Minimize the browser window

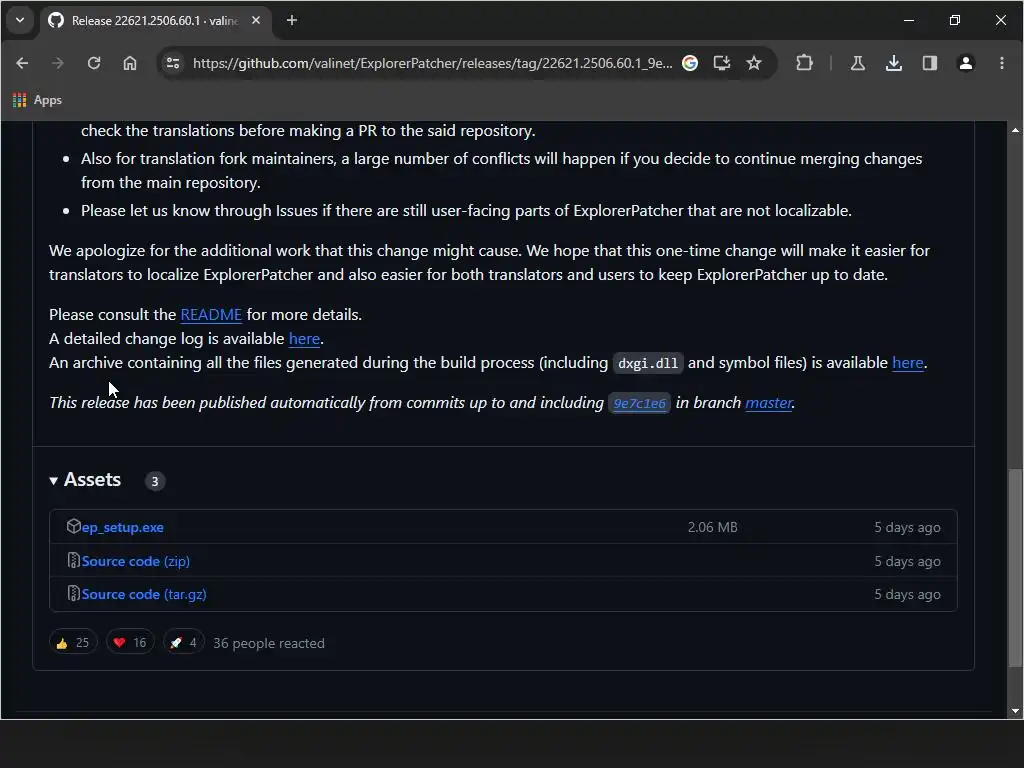point(908,20)
